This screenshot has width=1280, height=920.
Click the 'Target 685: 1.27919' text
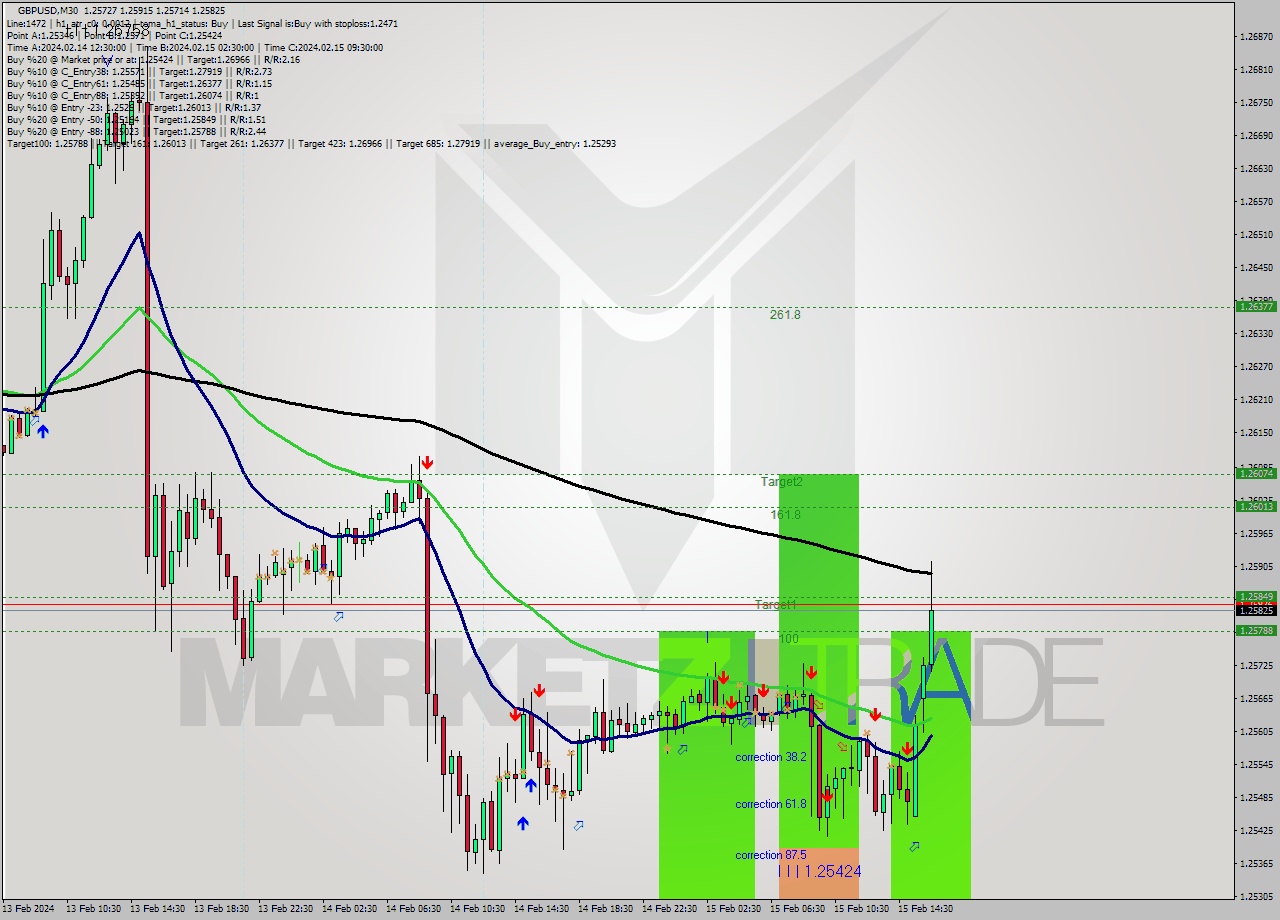coord(440,143)
